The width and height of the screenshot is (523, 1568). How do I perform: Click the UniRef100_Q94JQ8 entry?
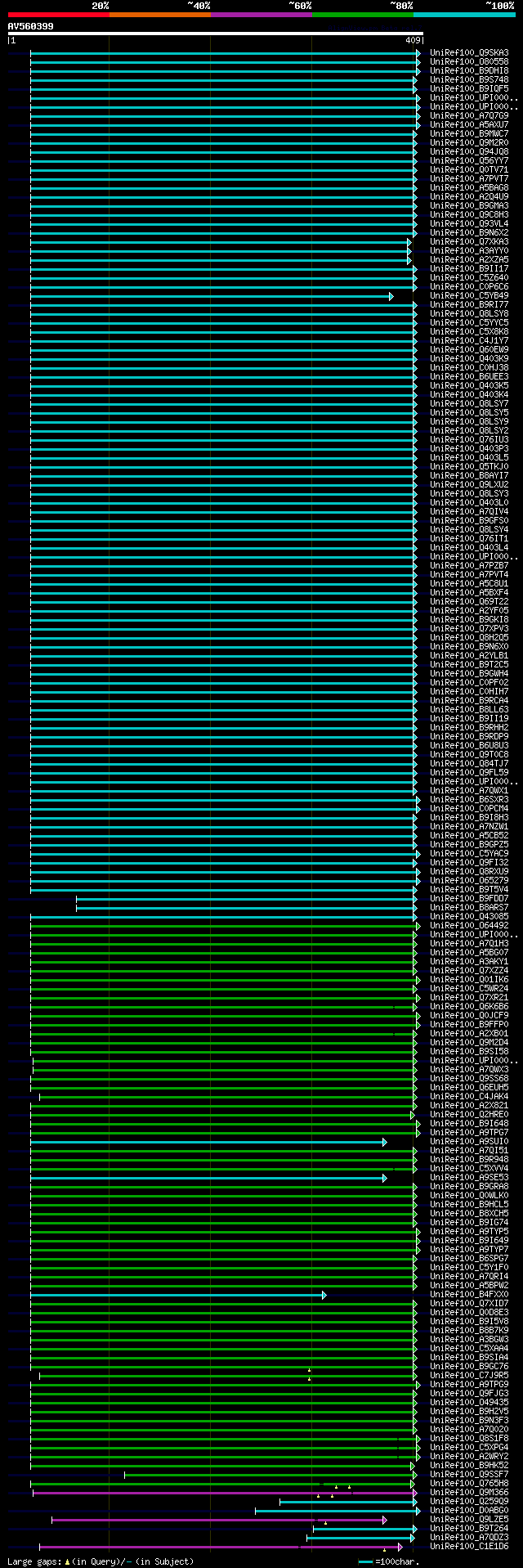[469, 152]
